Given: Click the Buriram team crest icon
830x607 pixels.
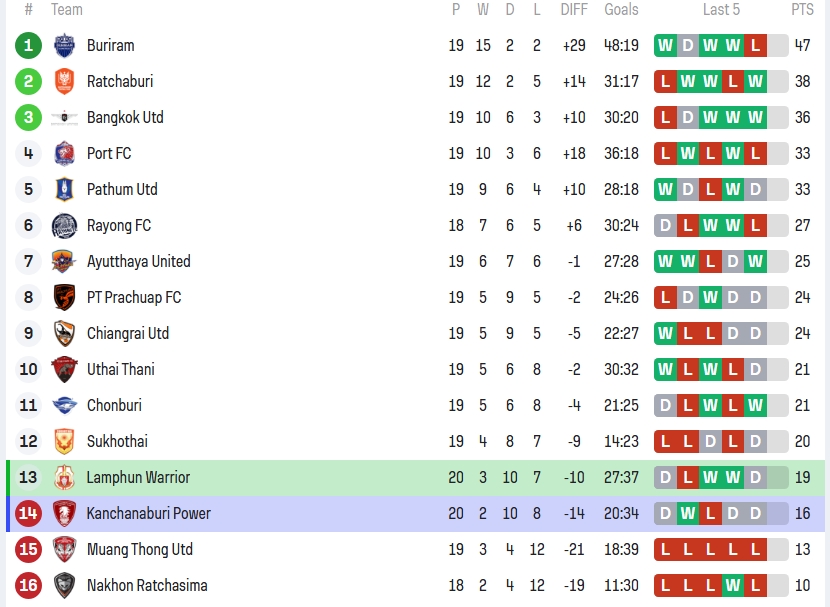Looking at the screenshot, I should point(64,45).
